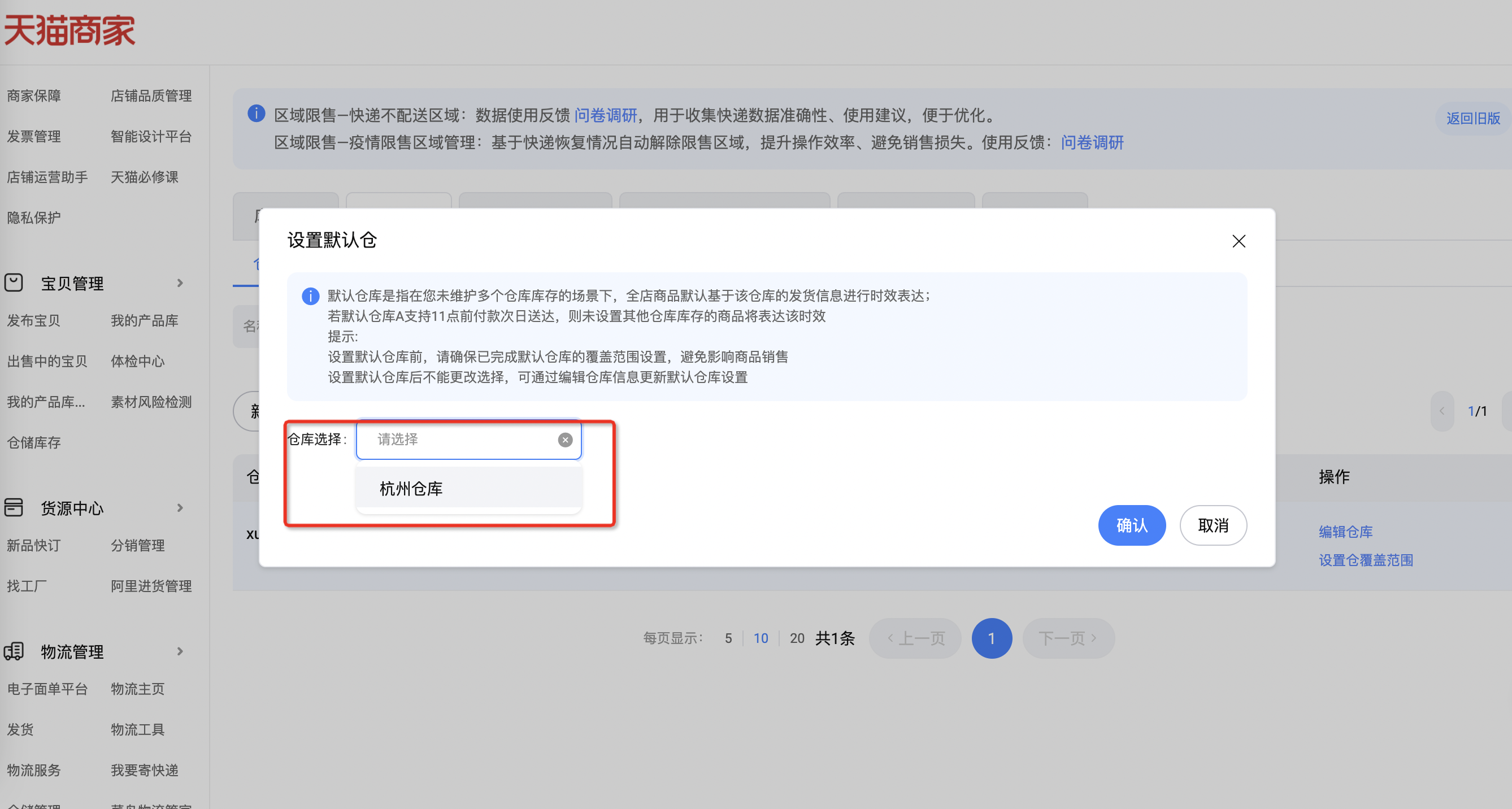The image size is (1512, 809).
Task: Open 店铺品质管理 in sidebar
Action: [151, 95]
